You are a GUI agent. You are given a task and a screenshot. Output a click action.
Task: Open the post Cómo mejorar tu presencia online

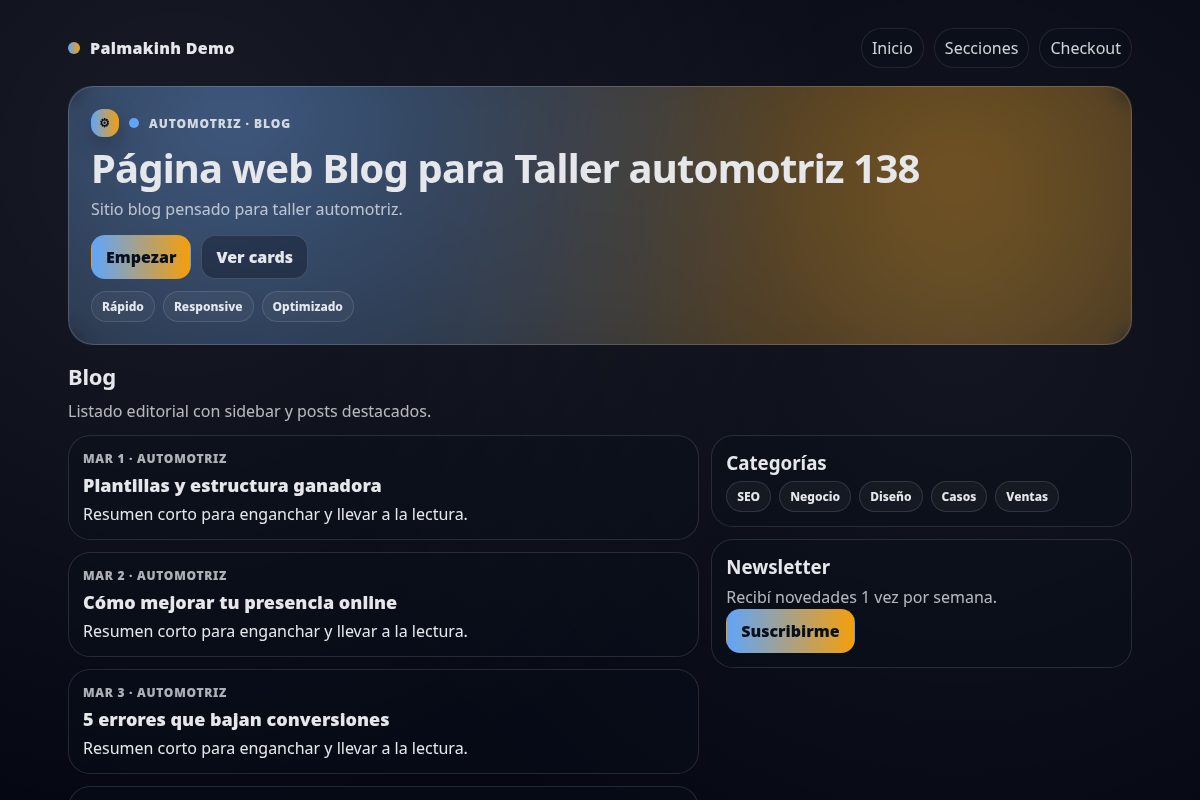[240, 603]
